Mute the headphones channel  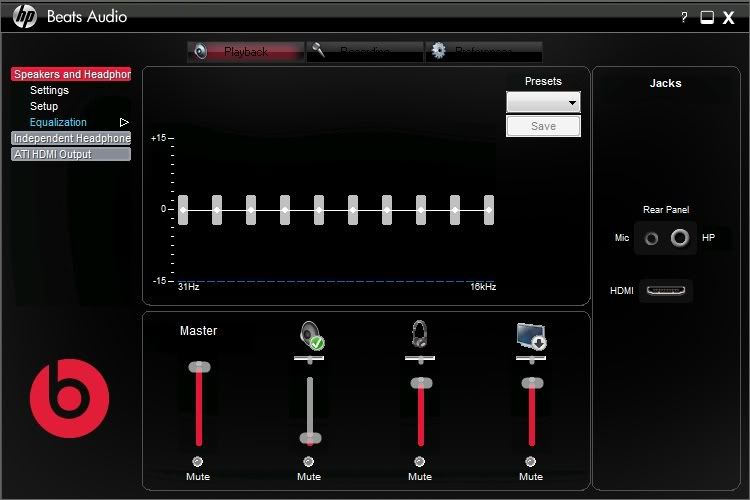[419, 461]
